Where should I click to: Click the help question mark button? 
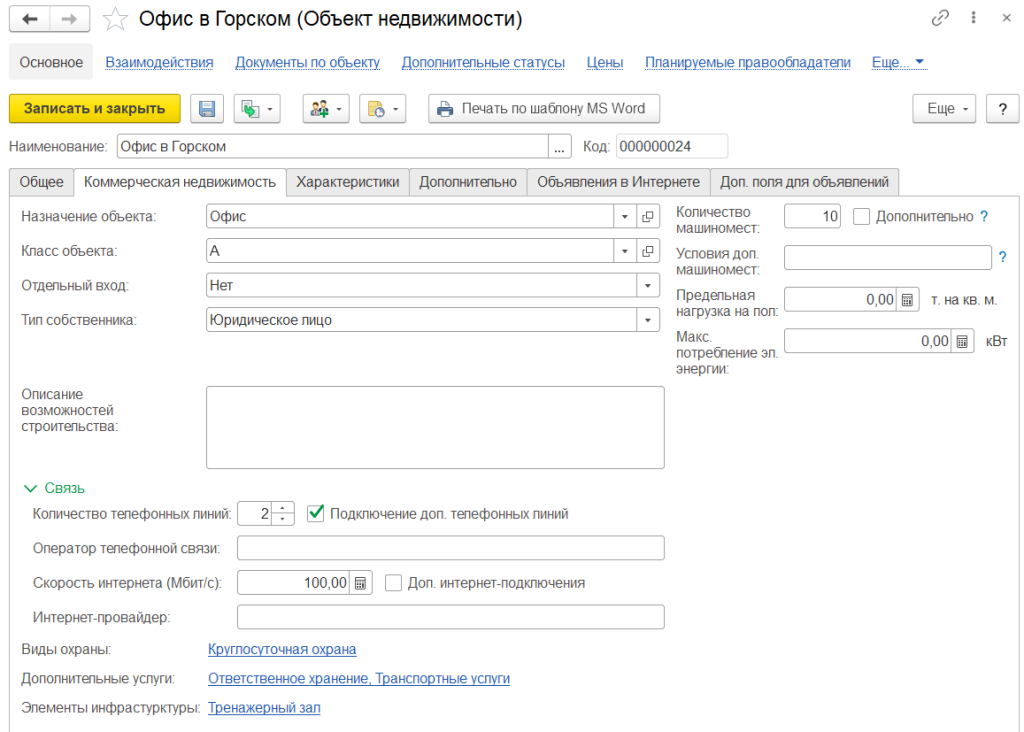(x=1002, y=109)
